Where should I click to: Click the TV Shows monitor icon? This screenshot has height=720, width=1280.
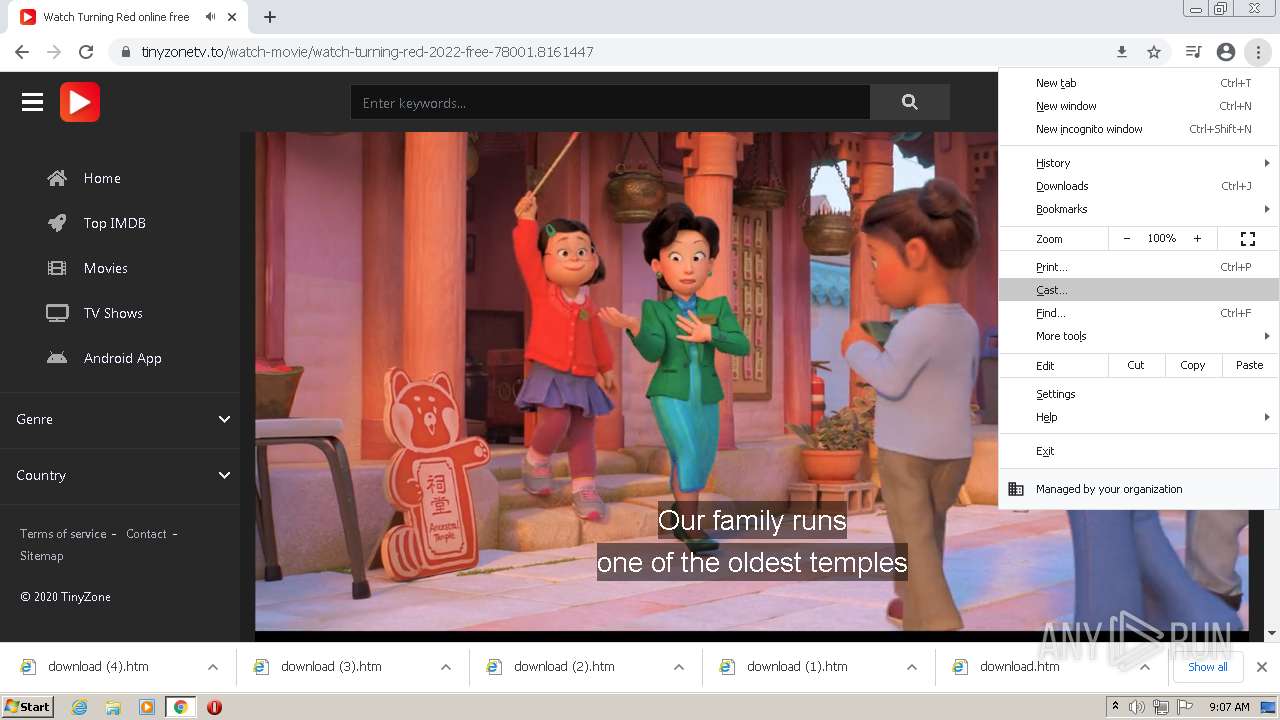click(57, 313)
